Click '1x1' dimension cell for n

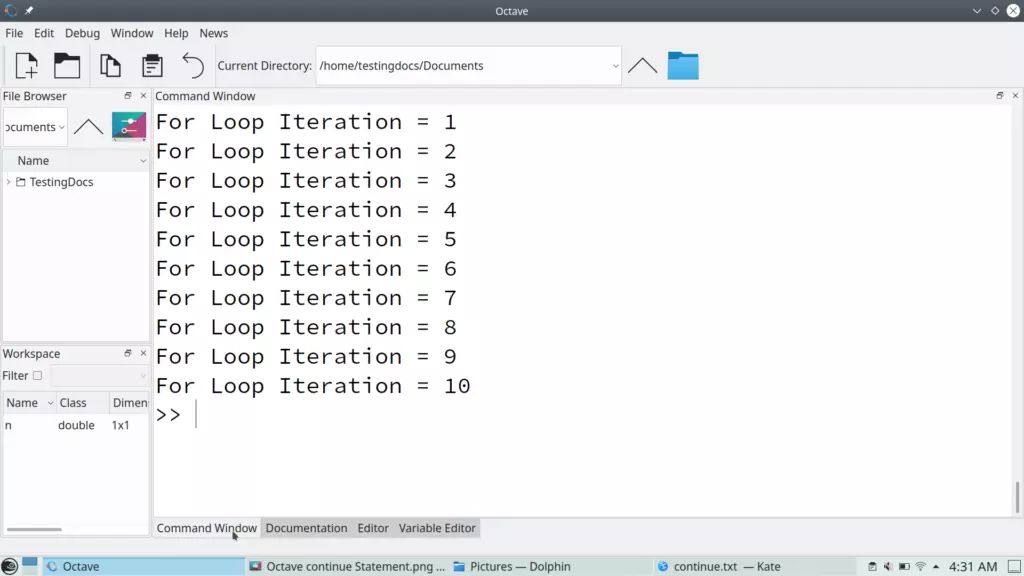tap(121, 425)
